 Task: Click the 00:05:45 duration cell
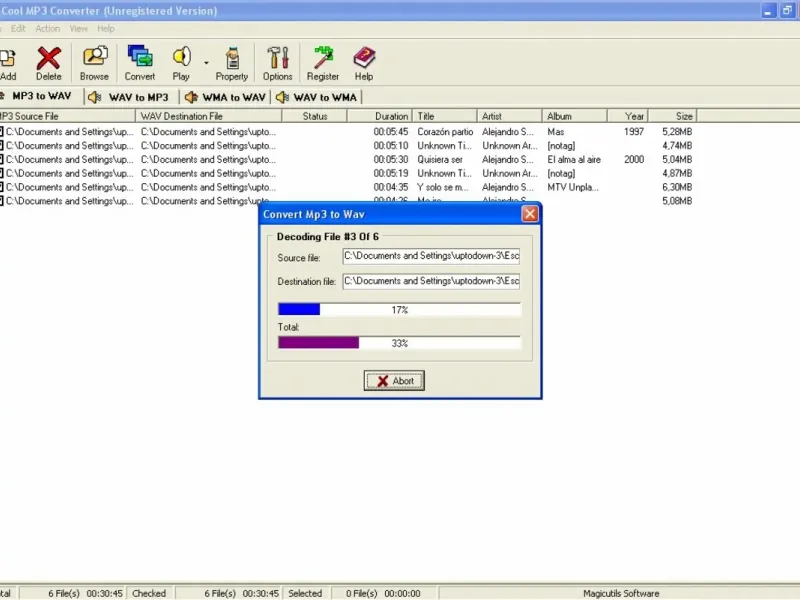click(x=391, y=132)
